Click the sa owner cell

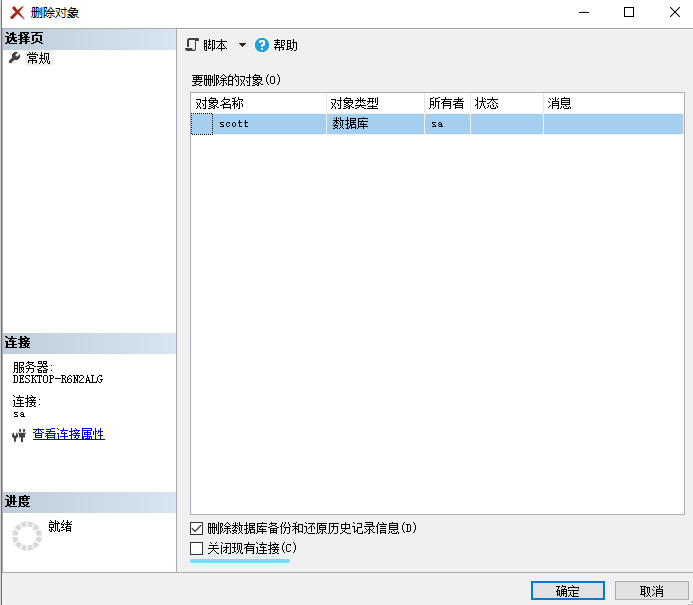[x=447, y=124]
